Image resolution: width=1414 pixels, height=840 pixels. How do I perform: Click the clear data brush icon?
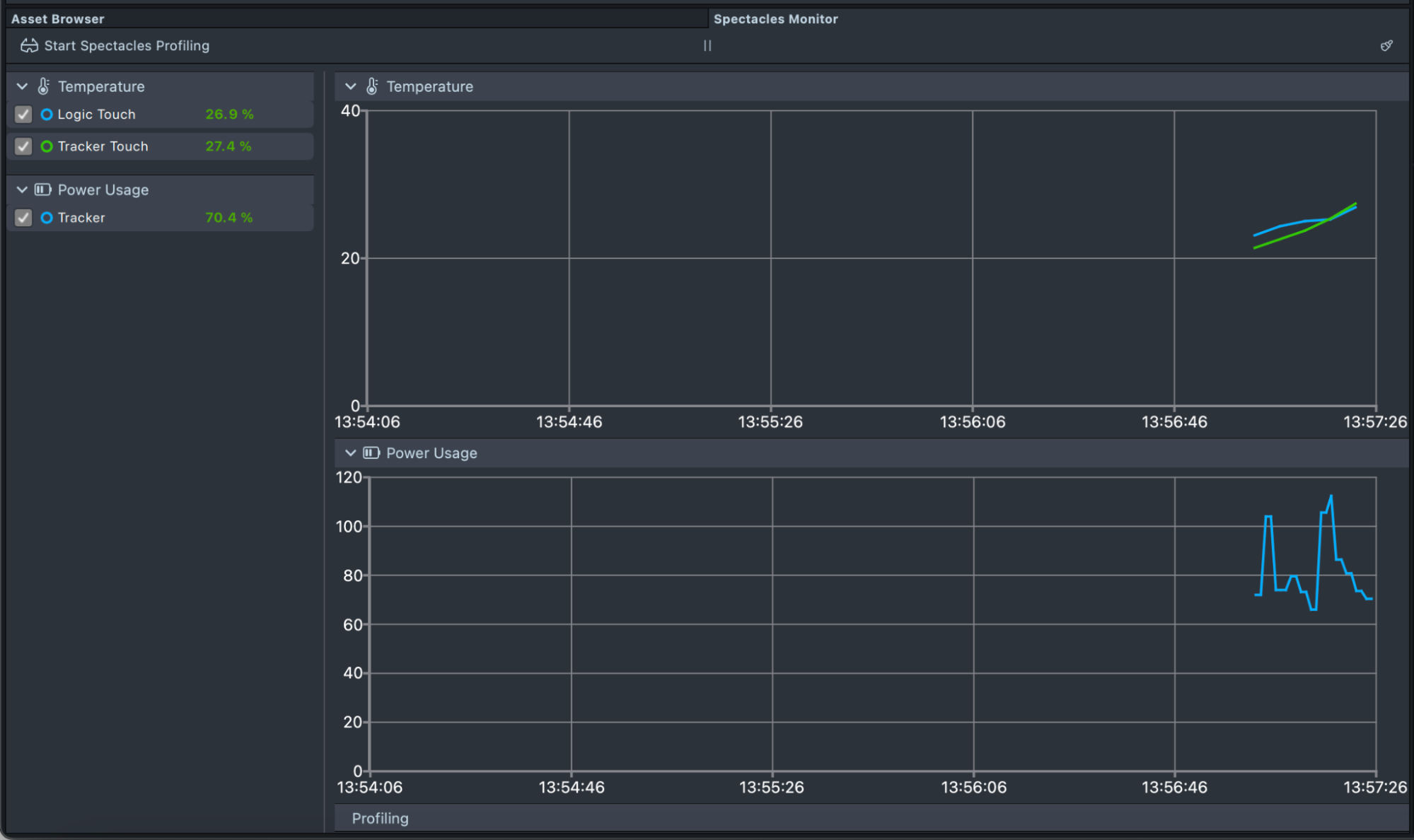click(x=1386, y=46)
